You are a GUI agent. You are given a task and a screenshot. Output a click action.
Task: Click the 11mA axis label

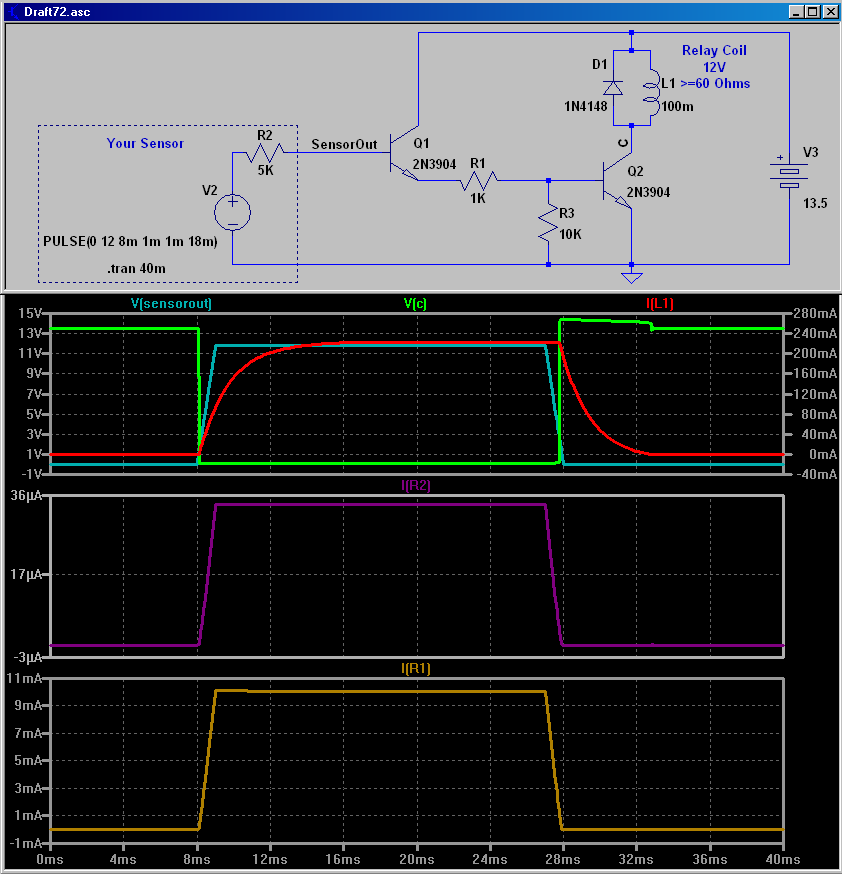(25, 678)
